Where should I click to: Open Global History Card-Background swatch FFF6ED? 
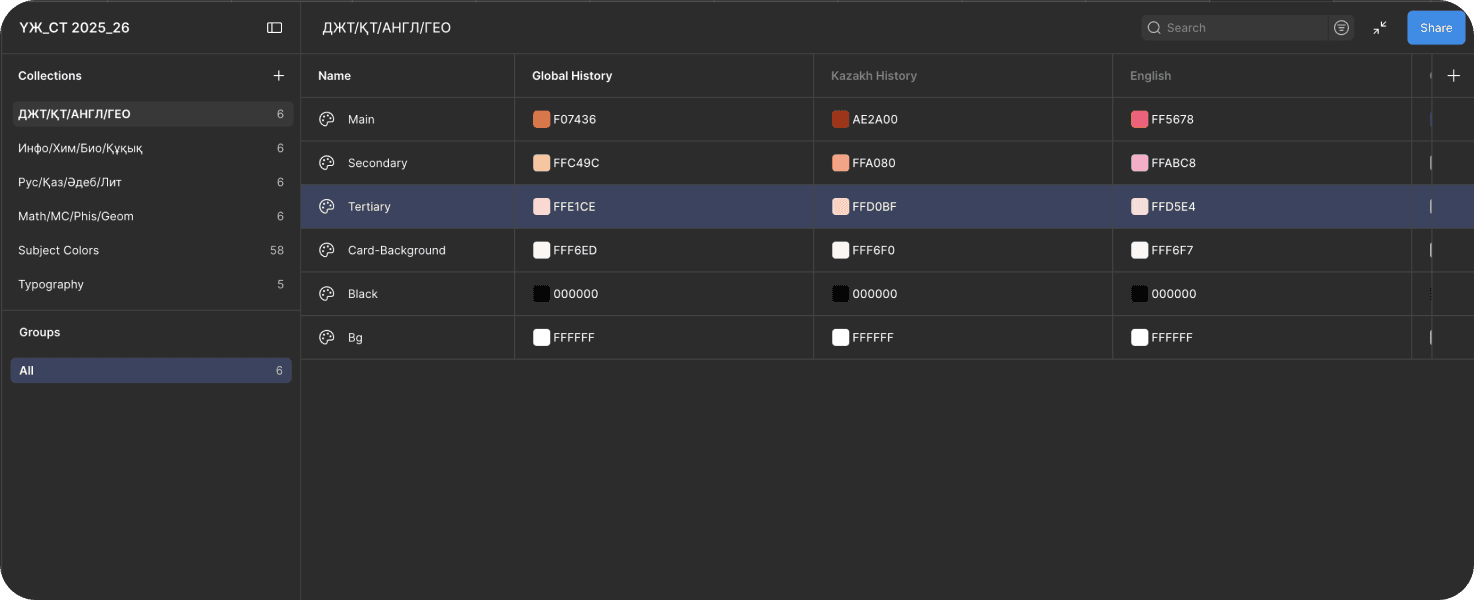[x=541, y=250]
